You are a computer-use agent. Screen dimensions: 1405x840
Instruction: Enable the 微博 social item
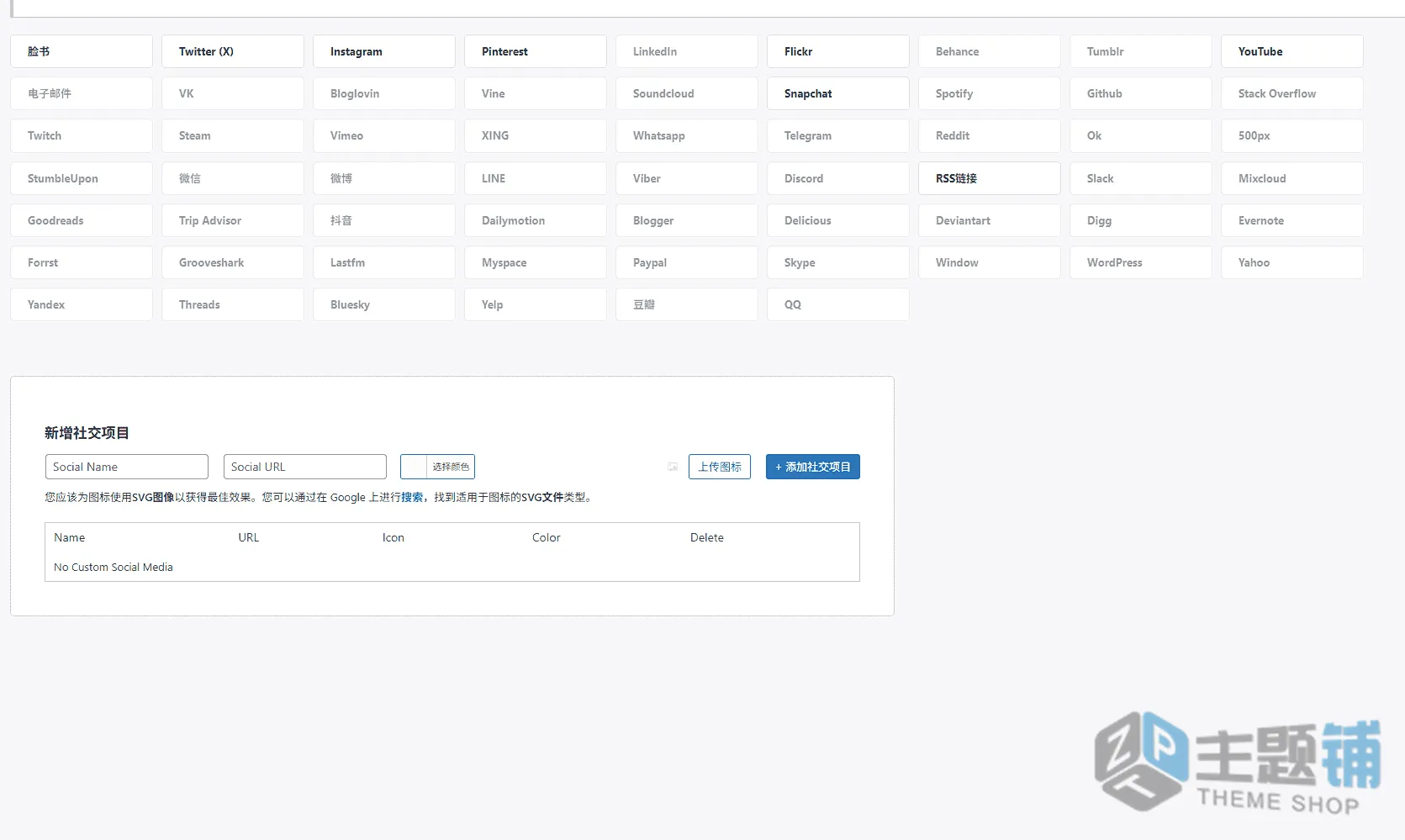pyautogui.click(x=384, y=178)
